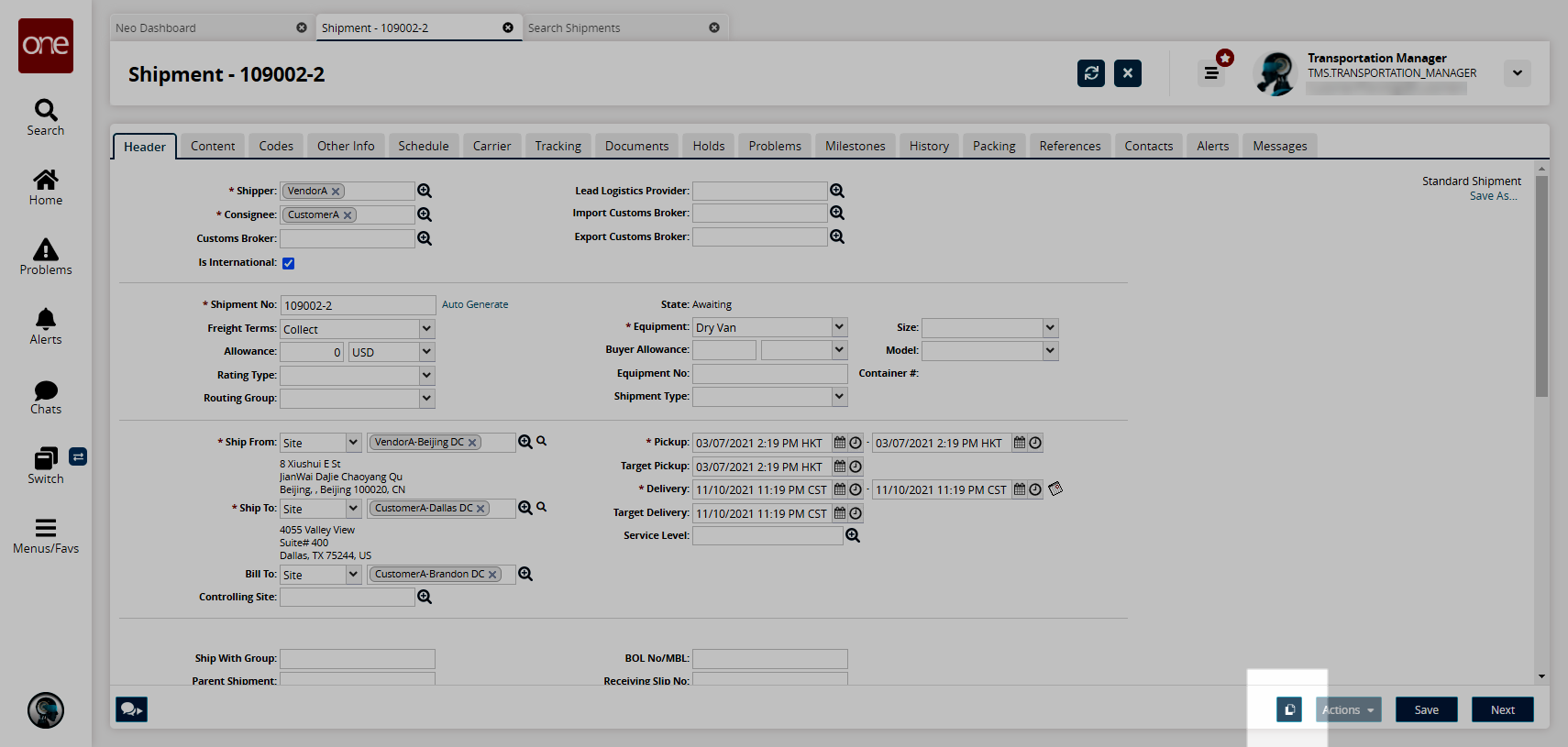
Task: Expand the Freight Terms dropdown
Action: pos(426,329)
